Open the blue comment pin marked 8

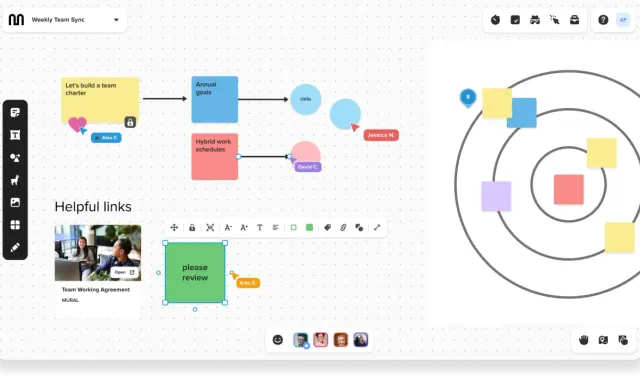(x=468, y=98)
